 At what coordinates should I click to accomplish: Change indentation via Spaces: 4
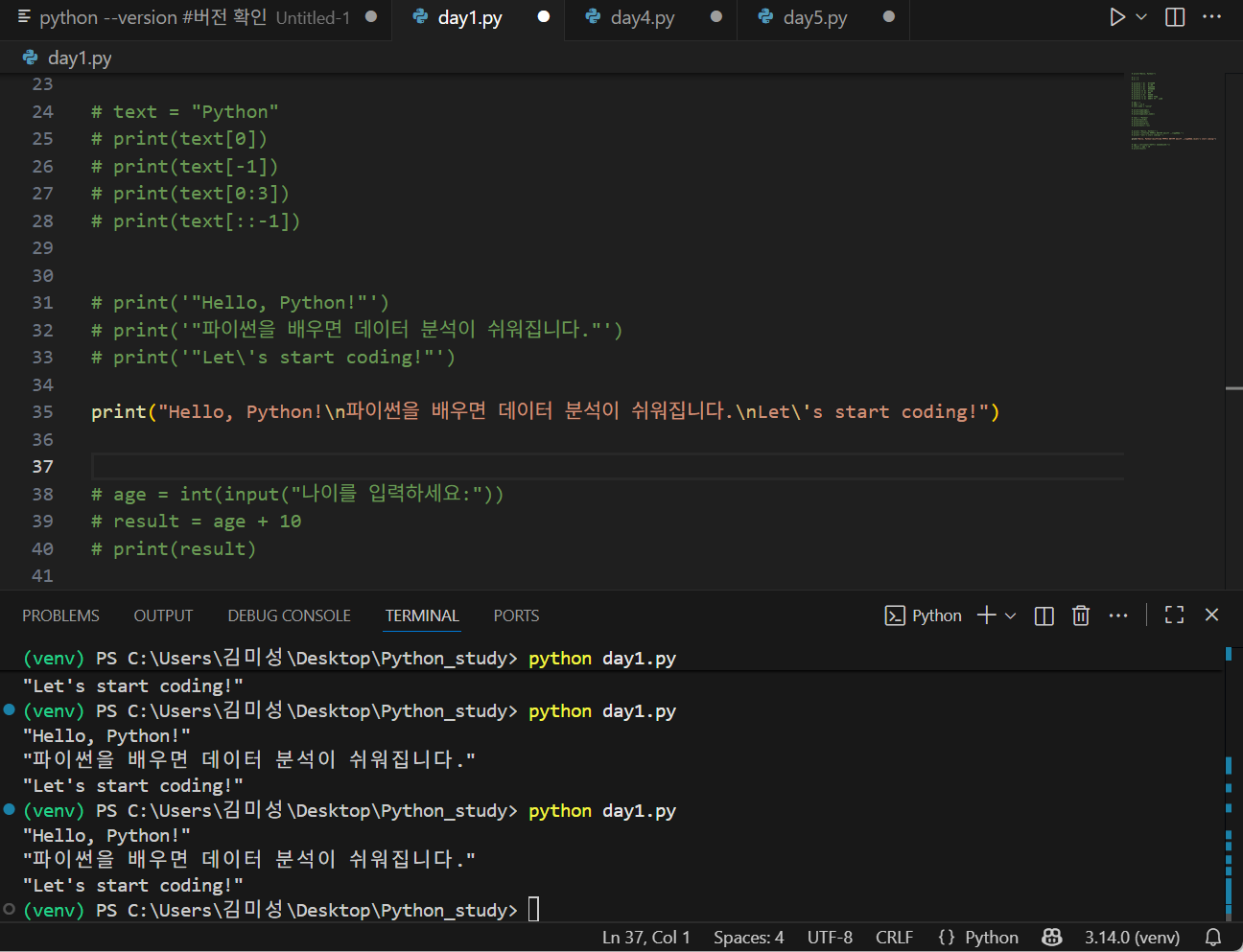(748, 938)
